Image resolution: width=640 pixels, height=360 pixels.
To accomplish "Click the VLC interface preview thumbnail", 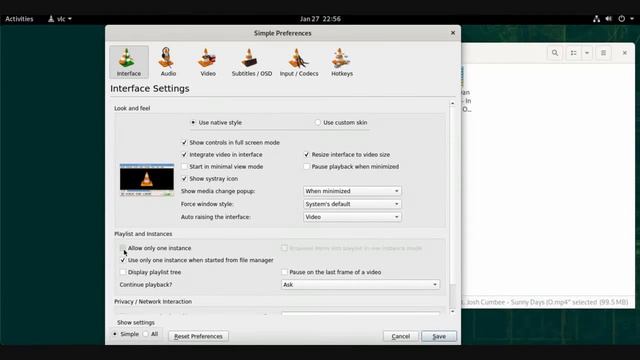I will click(x=147, y=180).
